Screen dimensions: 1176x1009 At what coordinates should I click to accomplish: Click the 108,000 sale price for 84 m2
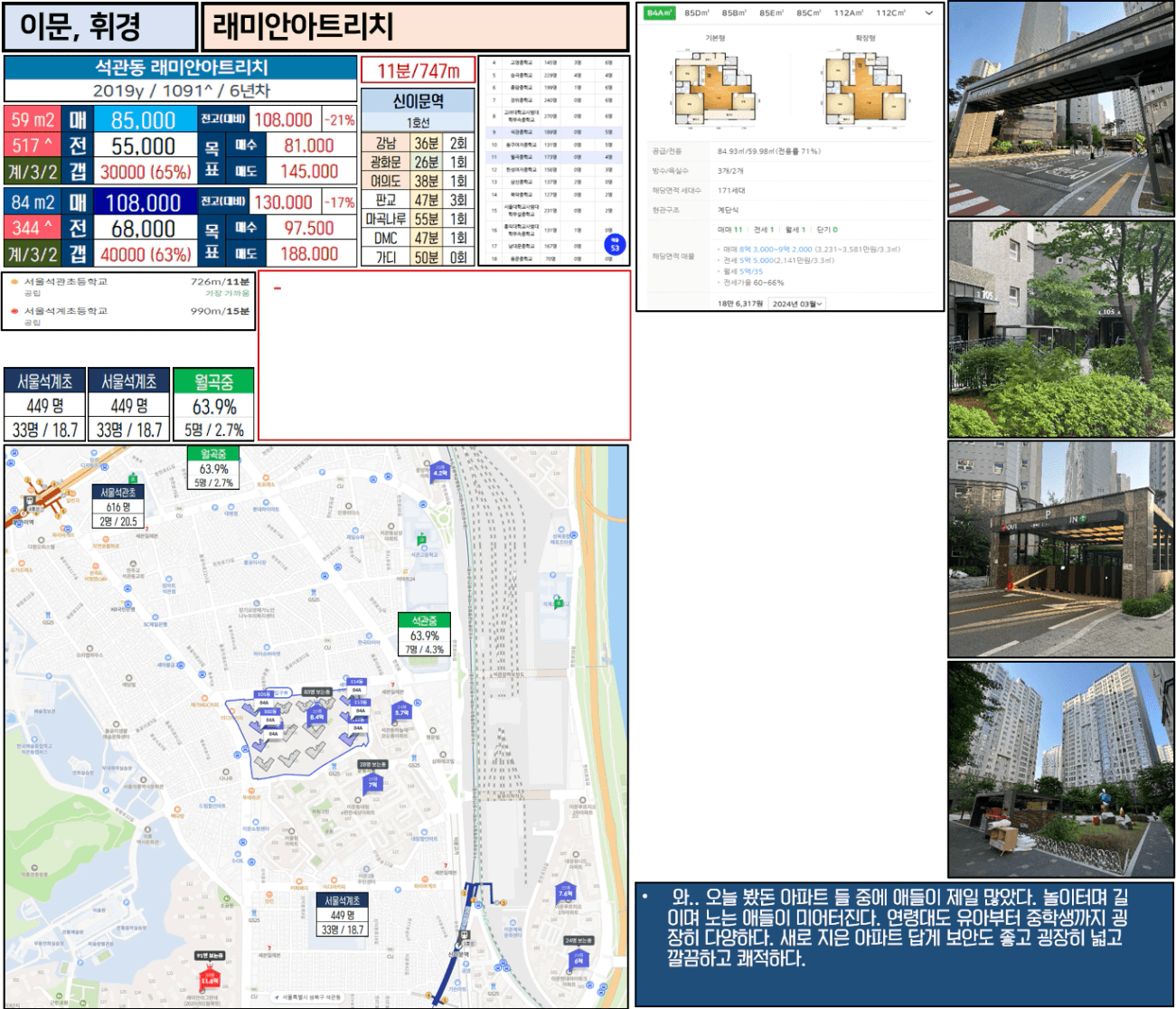point(144,203)
